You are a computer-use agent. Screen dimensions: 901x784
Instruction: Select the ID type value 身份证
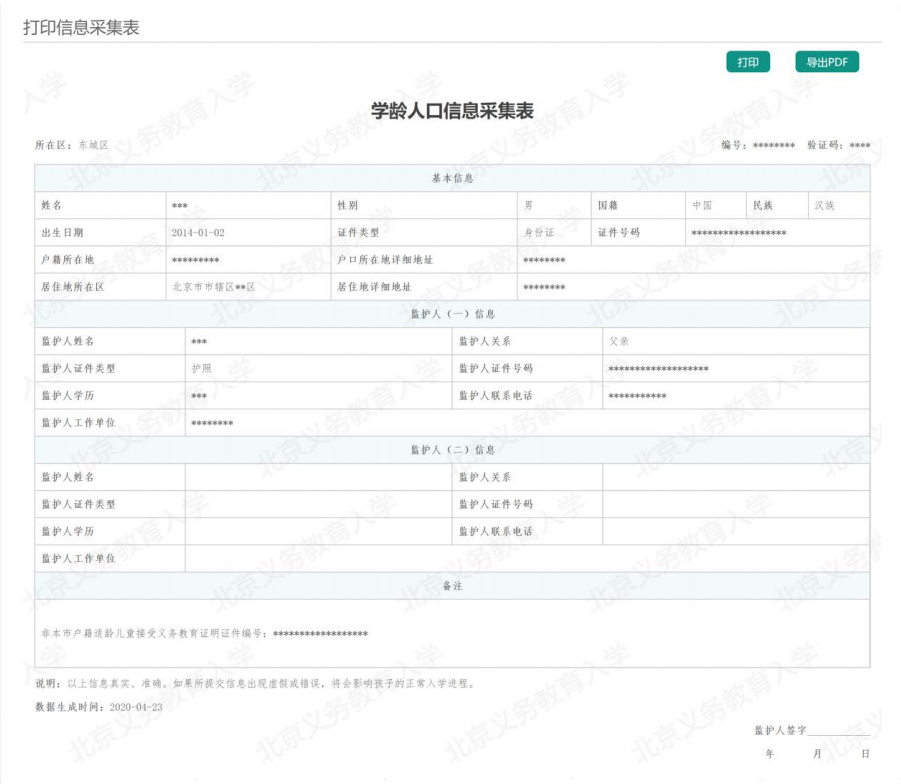[539, 233]
